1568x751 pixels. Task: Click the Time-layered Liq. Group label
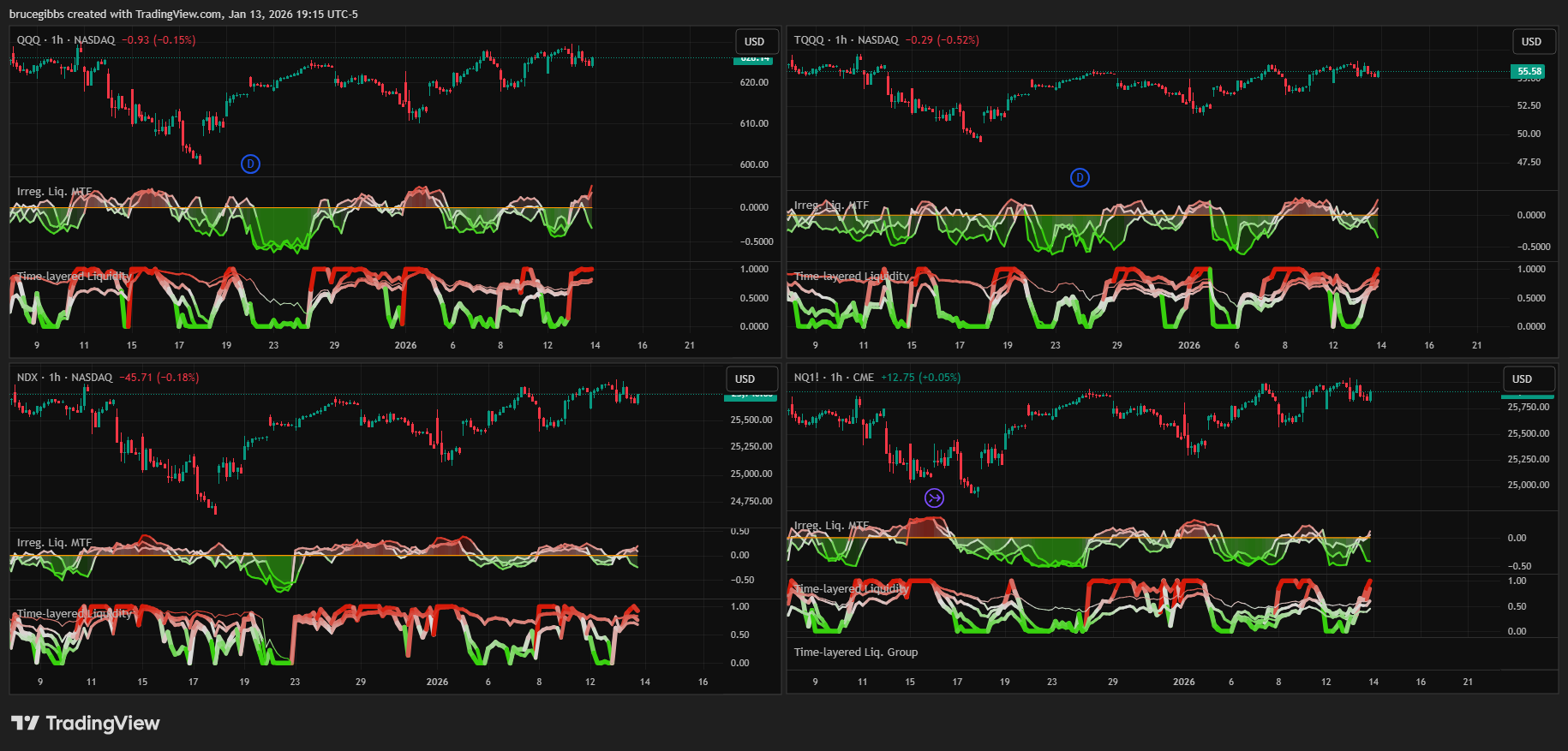(855, 653)
